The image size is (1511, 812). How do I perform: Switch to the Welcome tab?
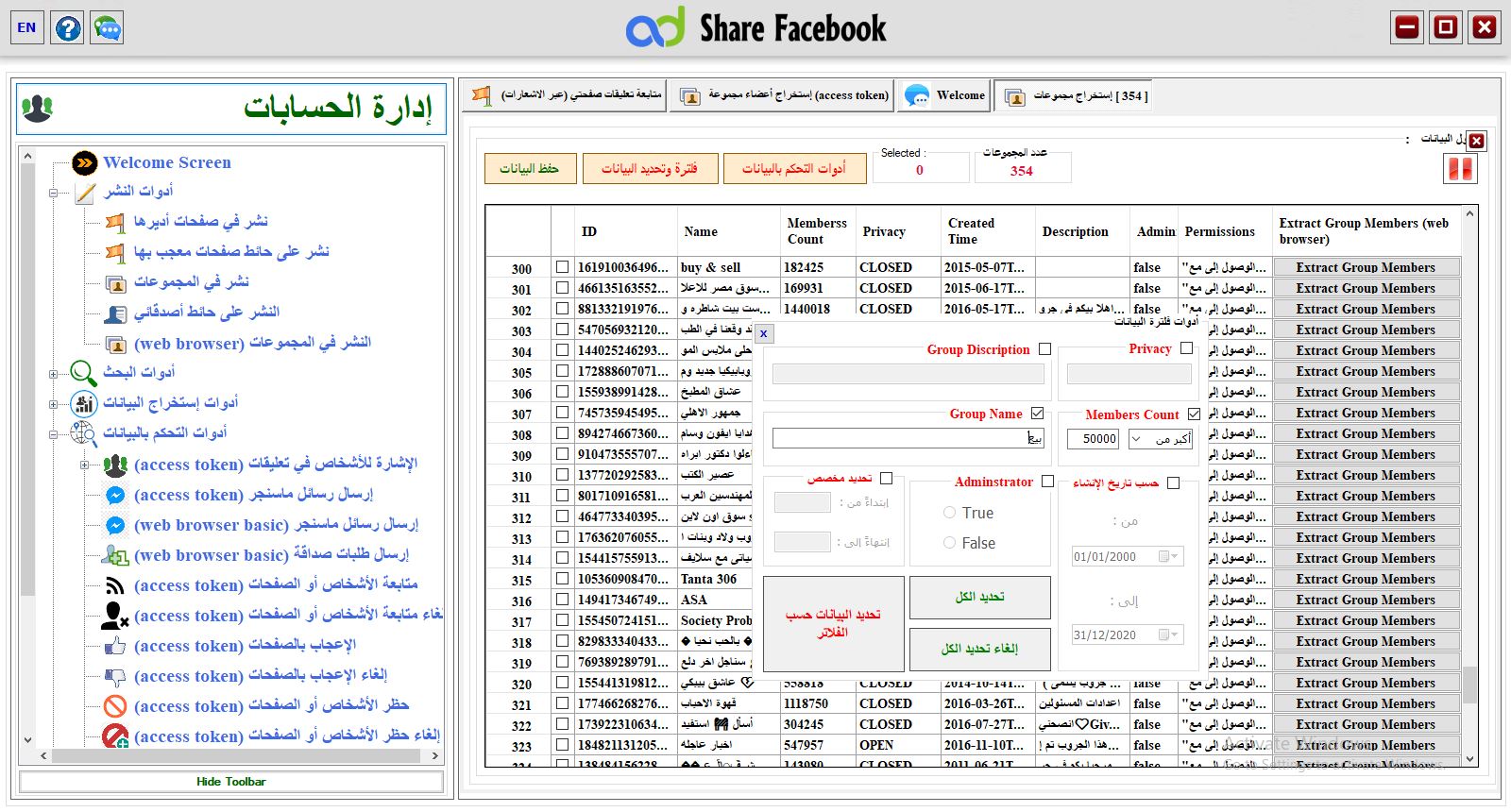[x=944, y=95]
